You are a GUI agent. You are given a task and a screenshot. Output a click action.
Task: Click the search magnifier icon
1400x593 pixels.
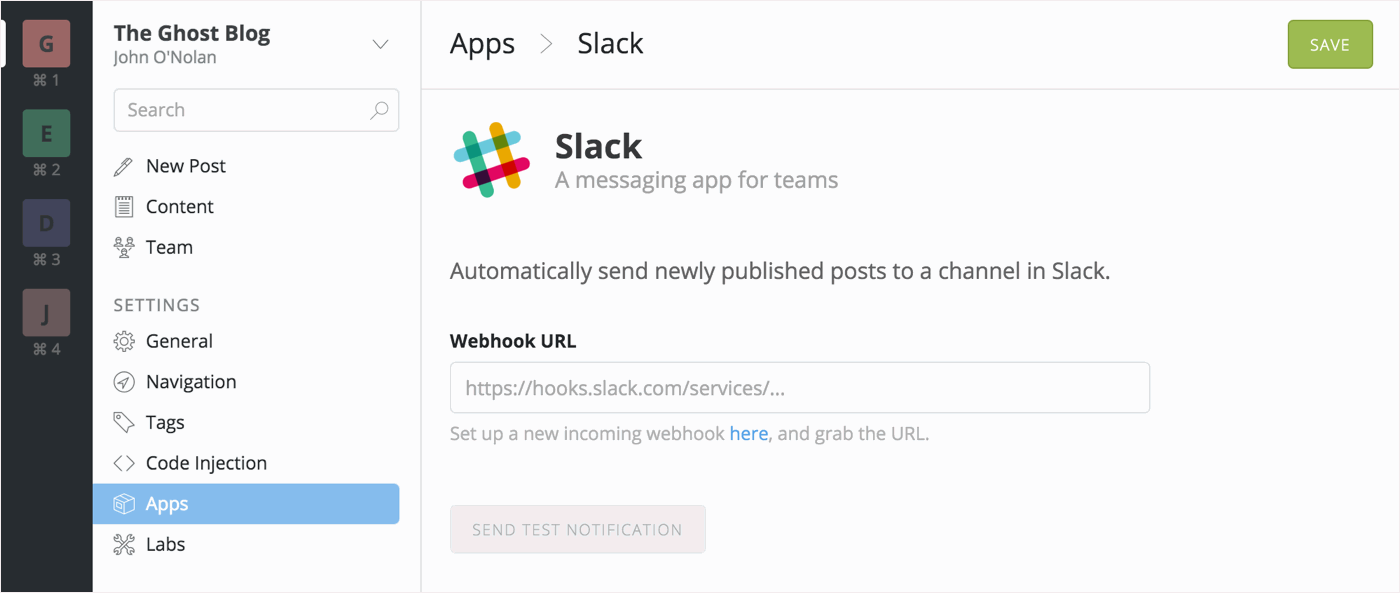click(379, 110)
